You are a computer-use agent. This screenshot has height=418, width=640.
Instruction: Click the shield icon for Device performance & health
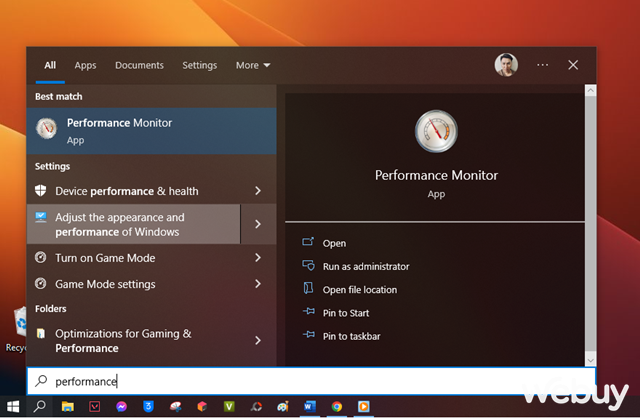tap(40, 190)
